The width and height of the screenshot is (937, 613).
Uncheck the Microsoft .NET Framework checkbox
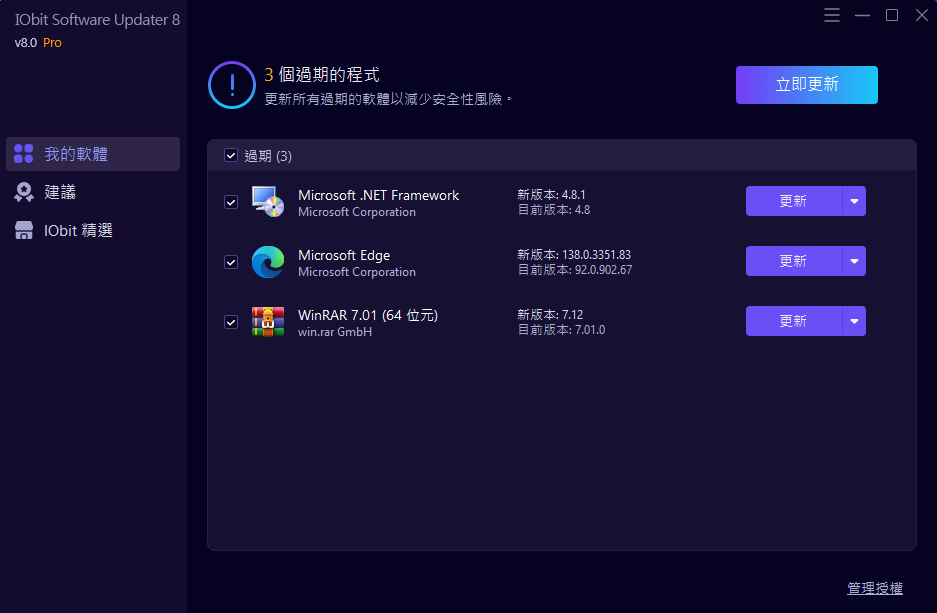tap(231, 202)
